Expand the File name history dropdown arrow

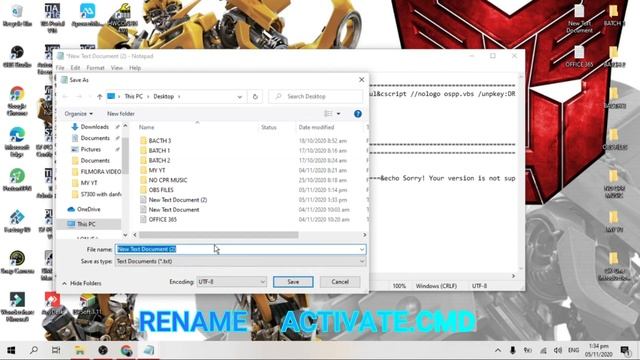point(362,249)
